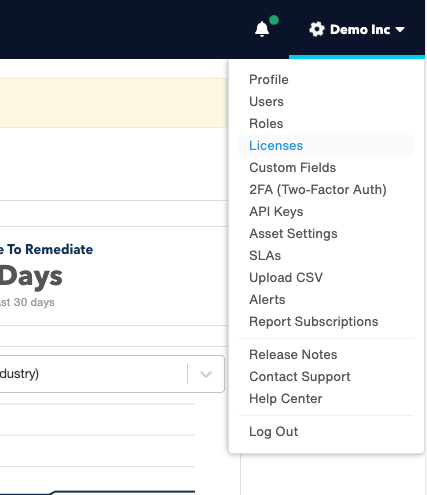Open Alerts settings
The width and height of the screenshot is (427, 495).
267,300
